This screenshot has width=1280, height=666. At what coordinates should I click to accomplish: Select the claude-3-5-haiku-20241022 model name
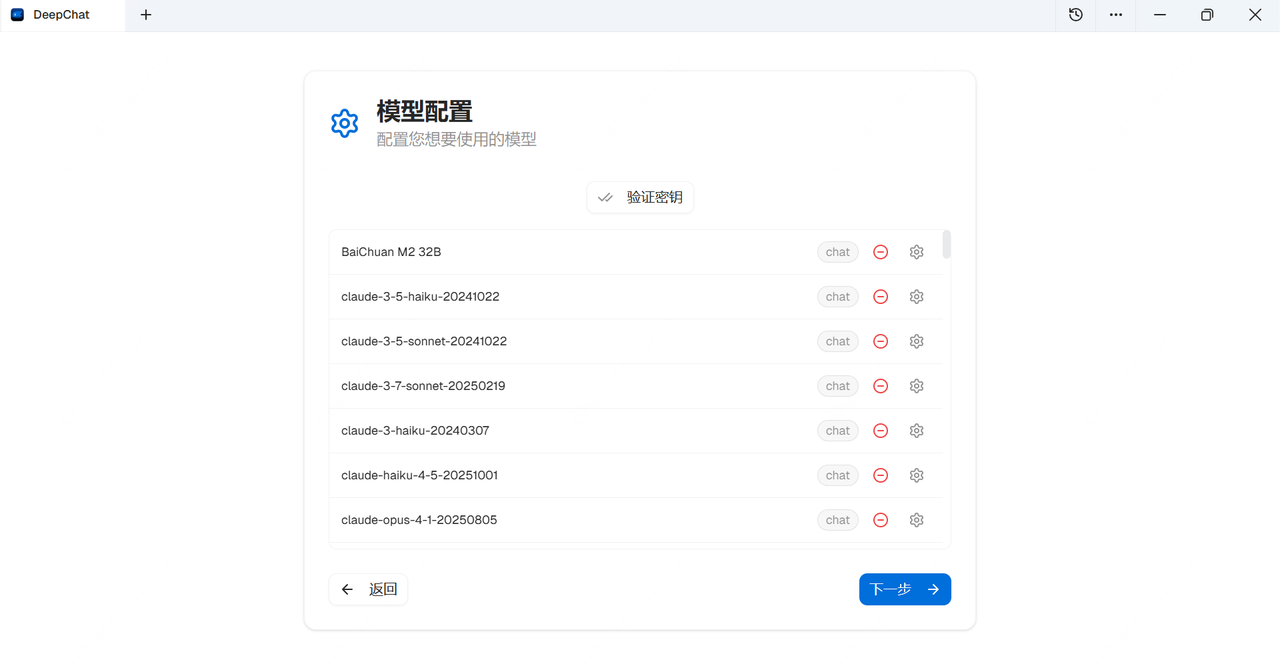420,297
